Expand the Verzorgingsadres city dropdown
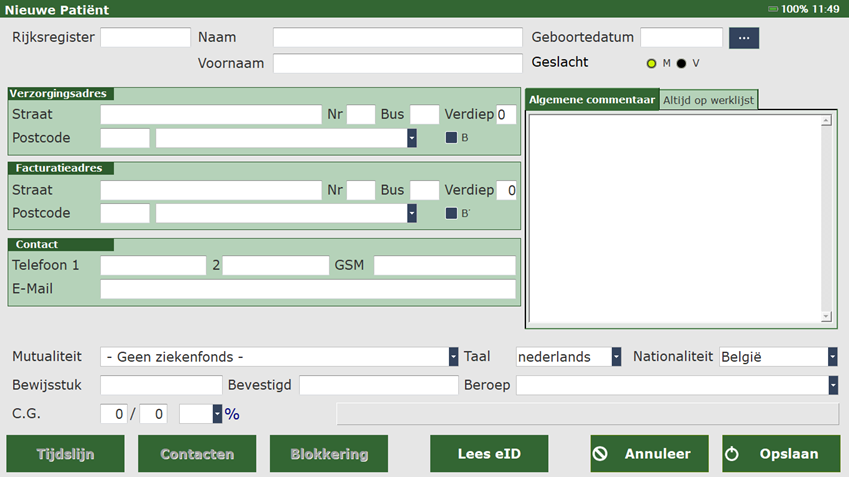 pos(412,138)
